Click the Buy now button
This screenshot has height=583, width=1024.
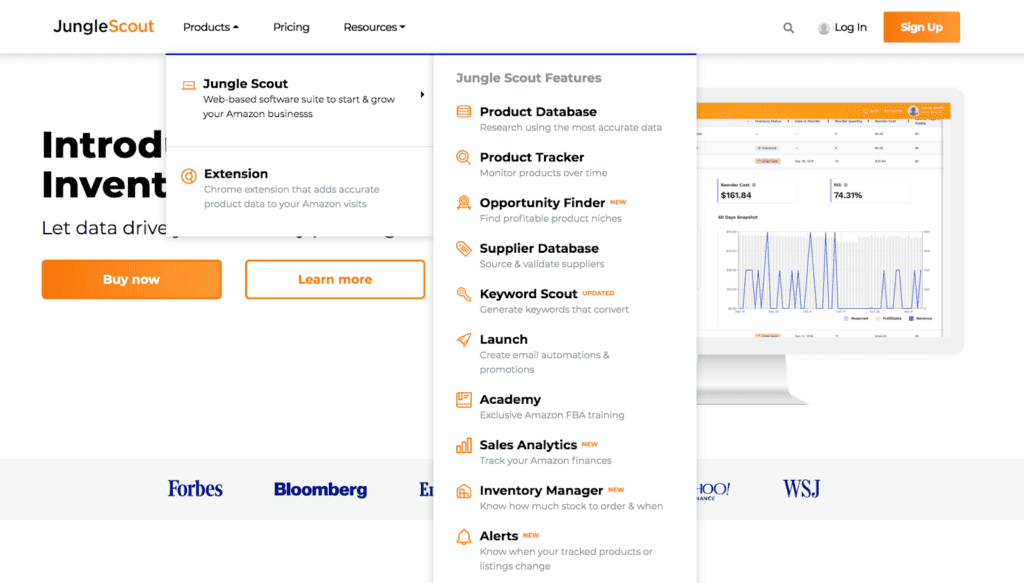point(132,279)
